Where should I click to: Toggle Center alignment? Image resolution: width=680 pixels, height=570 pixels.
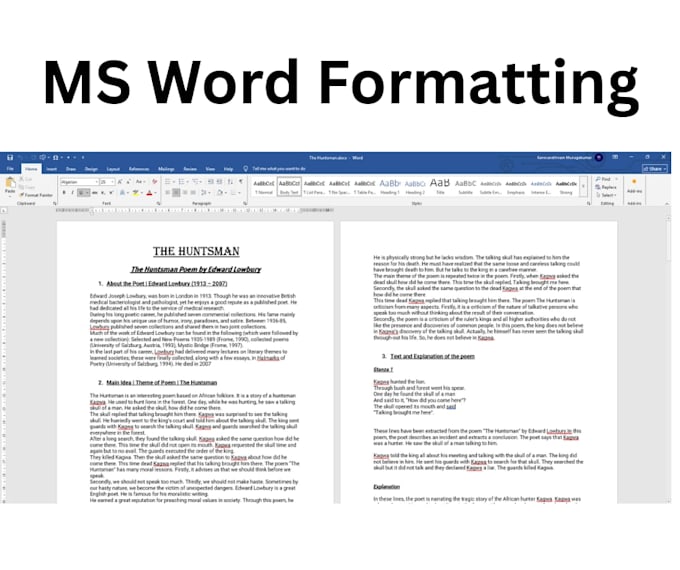coord(177,194)
